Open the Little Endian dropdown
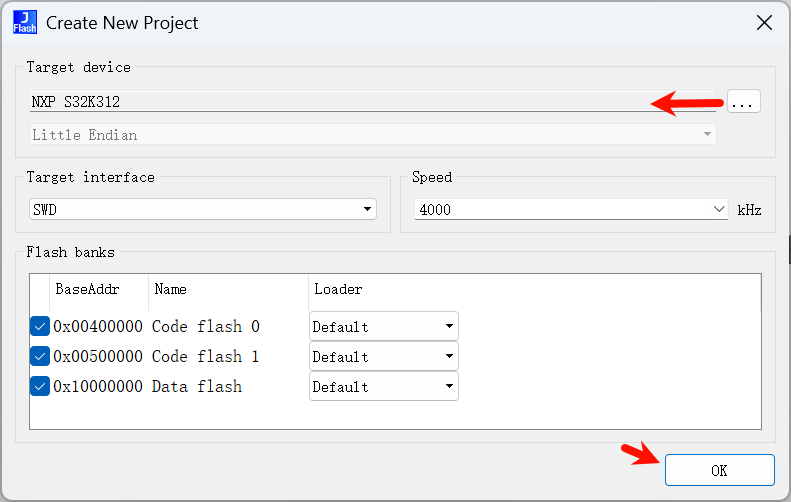 372,135
